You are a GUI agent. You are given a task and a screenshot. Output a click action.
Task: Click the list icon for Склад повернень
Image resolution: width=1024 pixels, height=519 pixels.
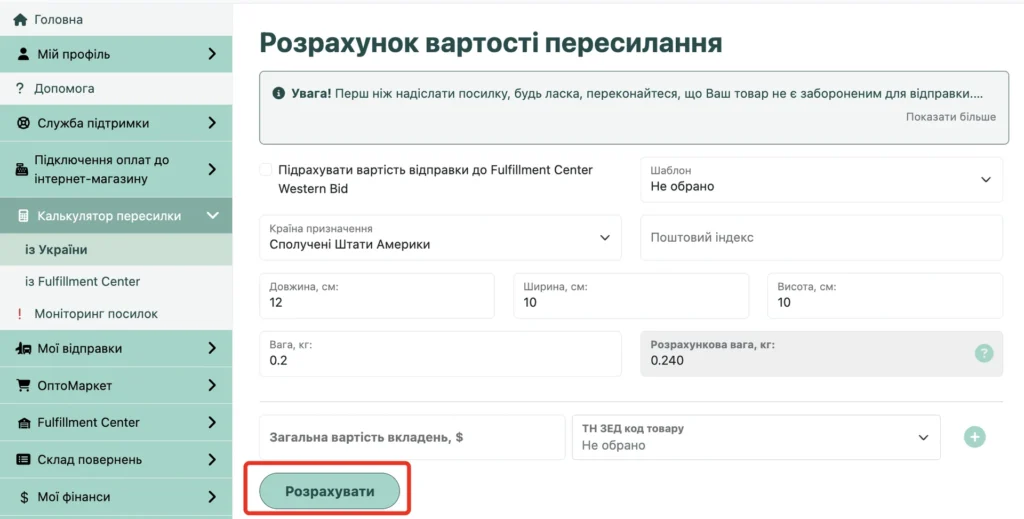coord(24,460)
